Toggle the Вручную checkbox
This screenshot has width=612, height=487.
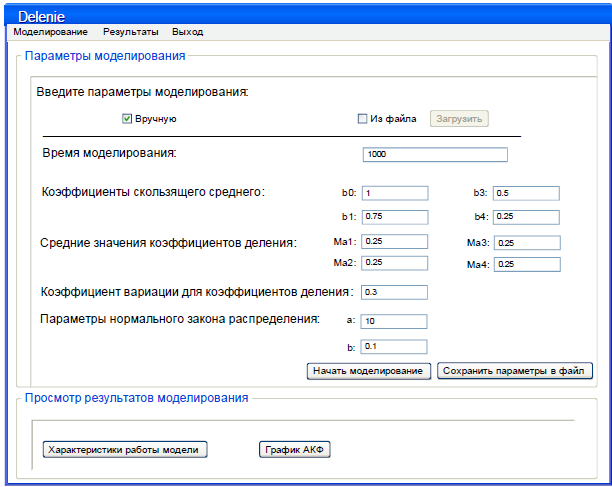127,119
